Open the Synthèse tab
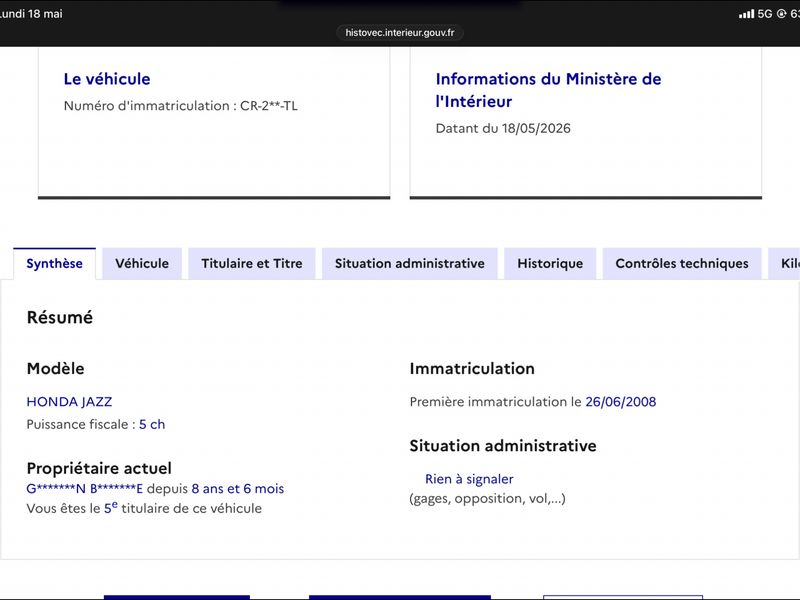The image size is (800, 600). [55, 264]
